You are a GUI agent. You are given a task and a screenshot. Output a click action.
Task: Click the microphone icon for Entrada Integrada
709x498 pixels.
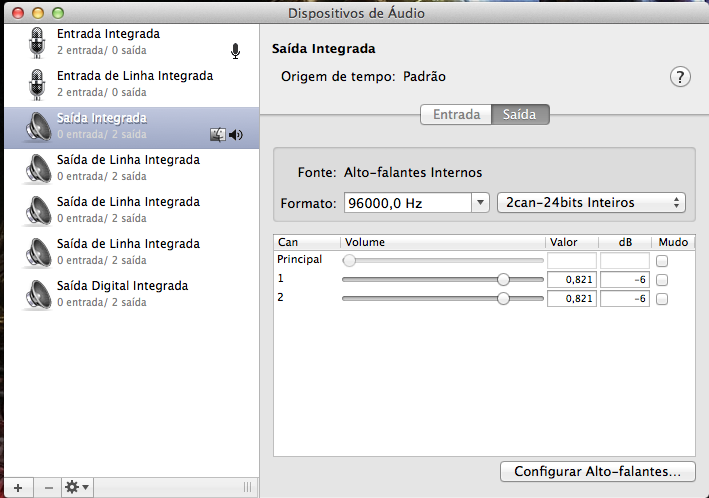tap(37, 43)
